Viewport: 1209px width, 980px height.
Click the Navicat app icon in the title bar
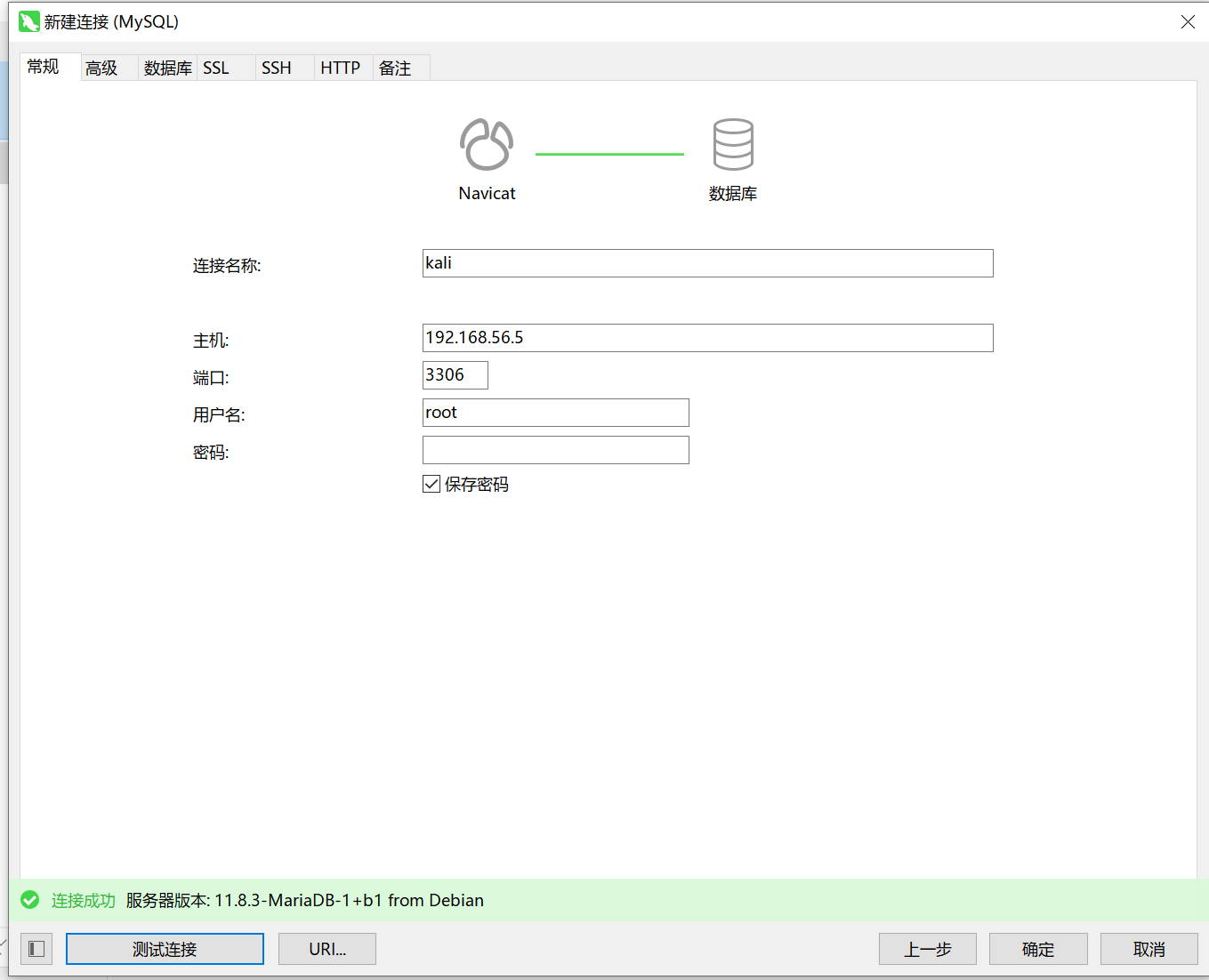coord(29,21)
